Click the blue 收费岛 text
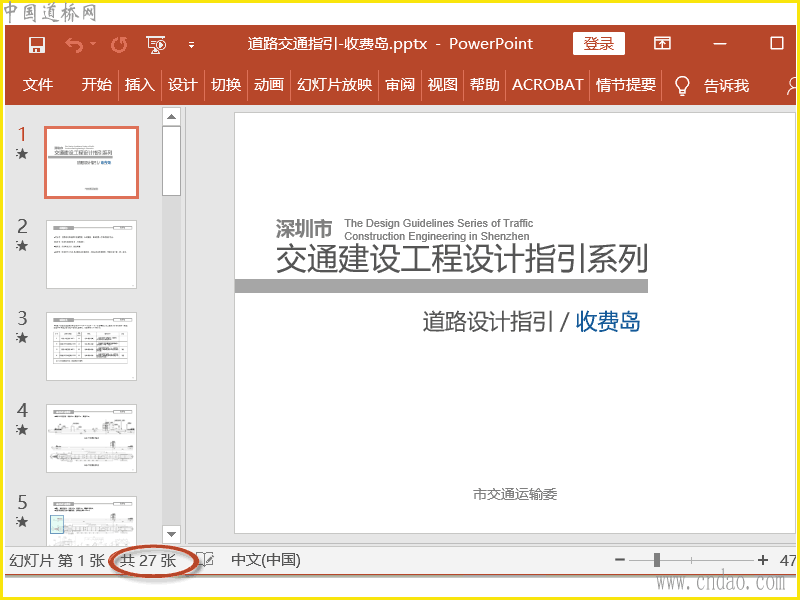Viewport: 800px width, 600px height. (608, 322)
